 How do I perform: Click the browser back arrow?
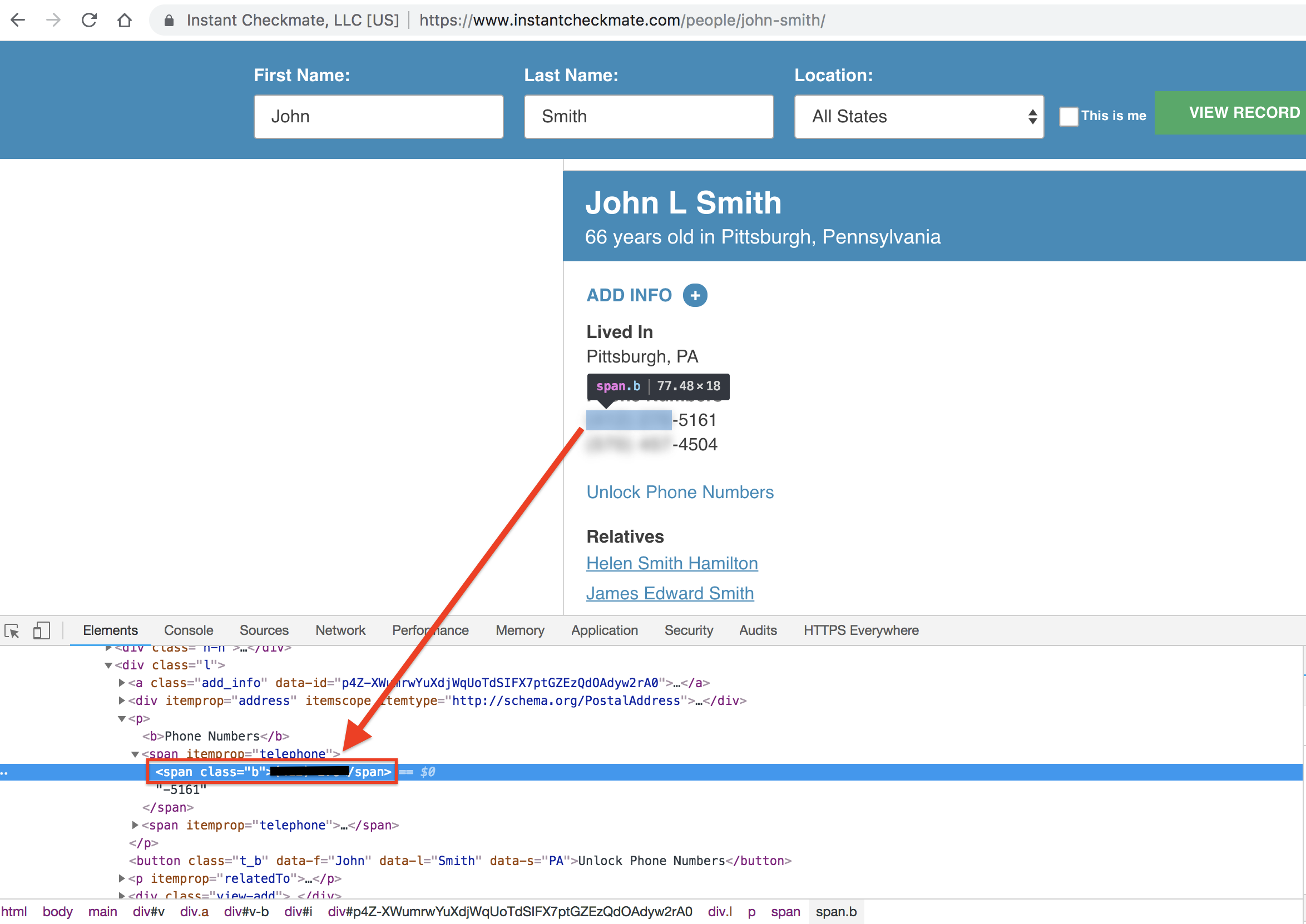[x=18, y=21]
